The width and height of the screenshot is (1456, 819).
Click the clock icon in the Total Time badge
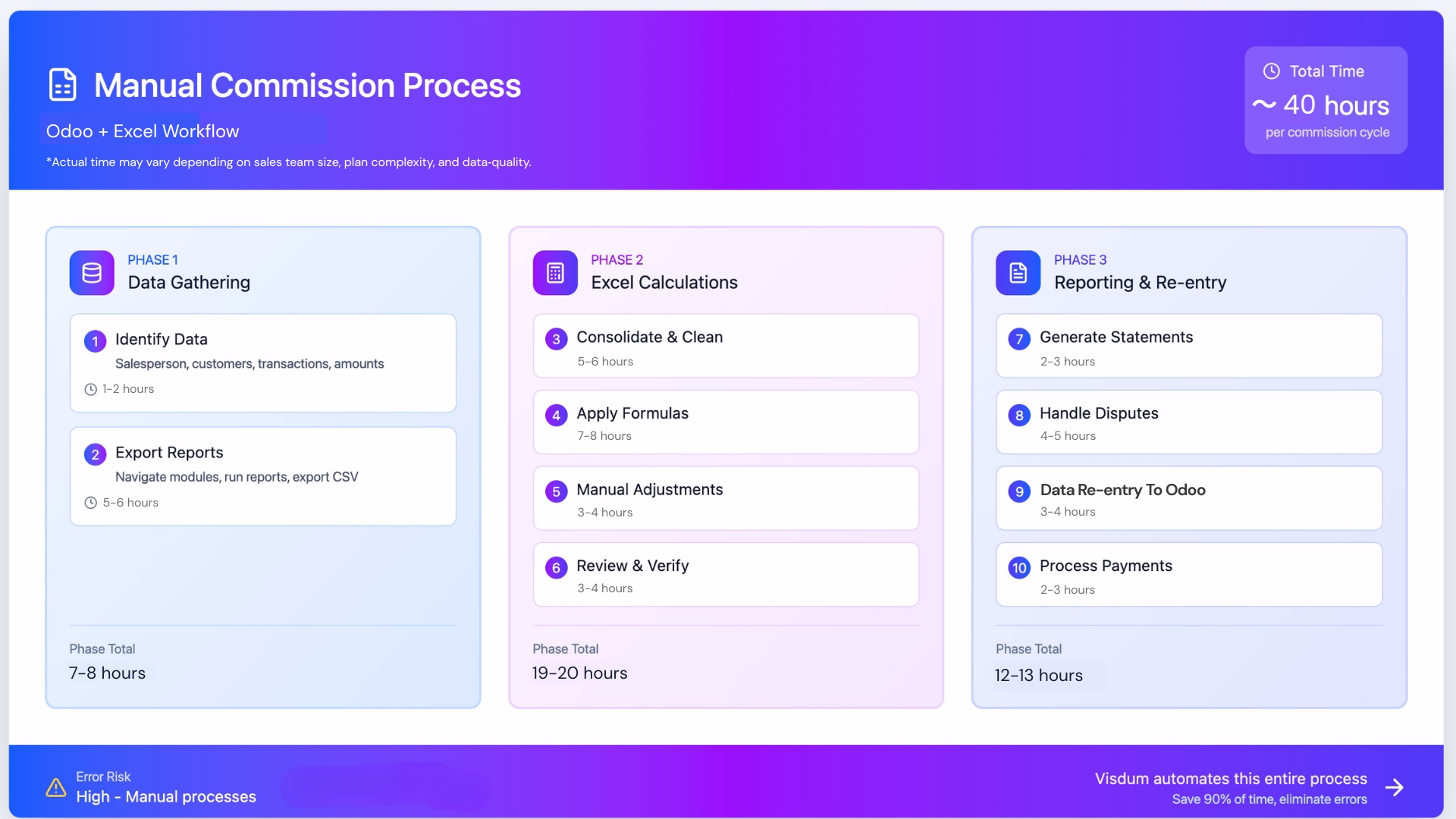pyautogui.click(x=1271, y=71)
